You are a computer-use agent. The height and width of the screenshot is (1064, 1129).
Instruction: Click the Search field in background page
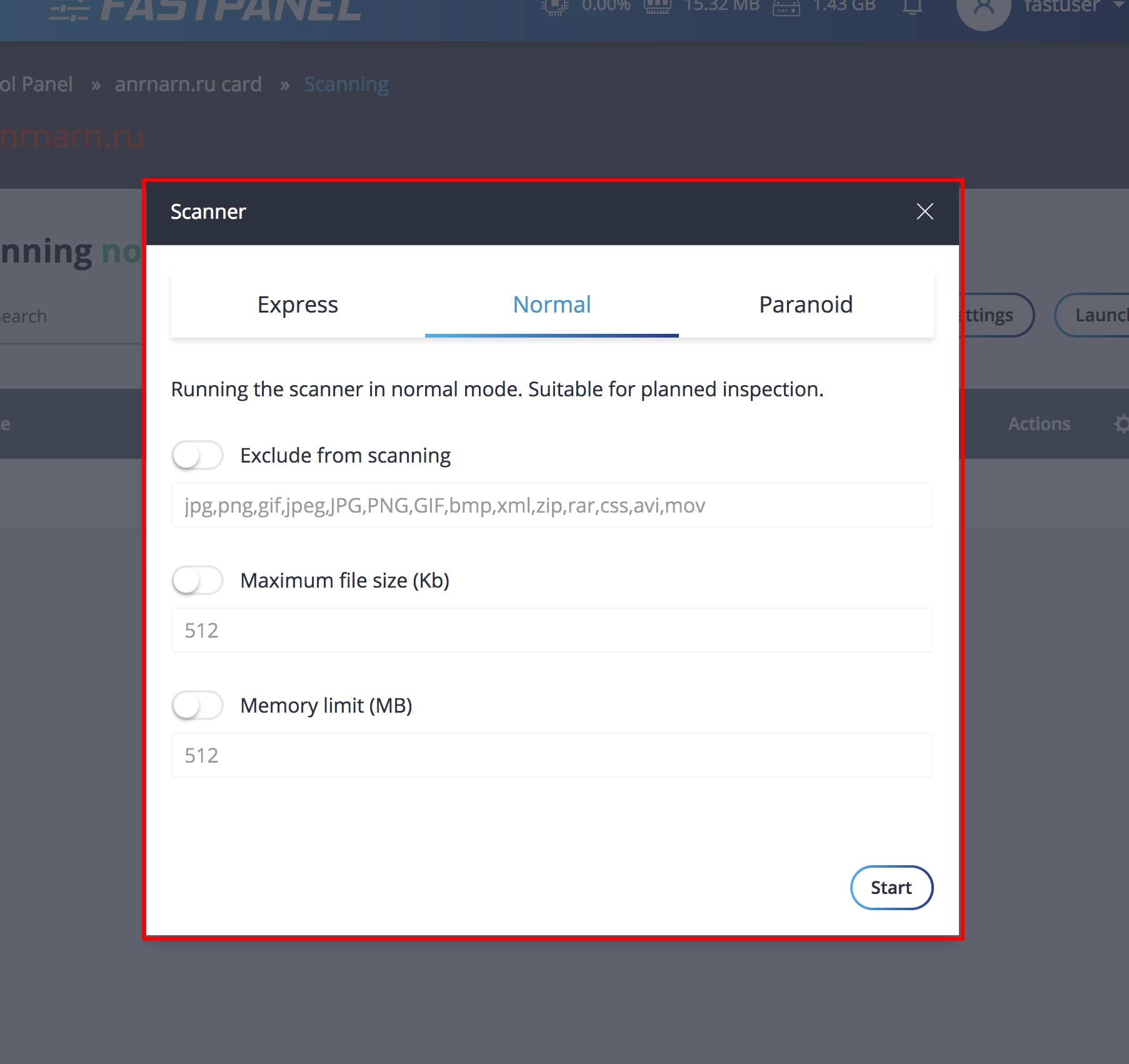(71, 316)
